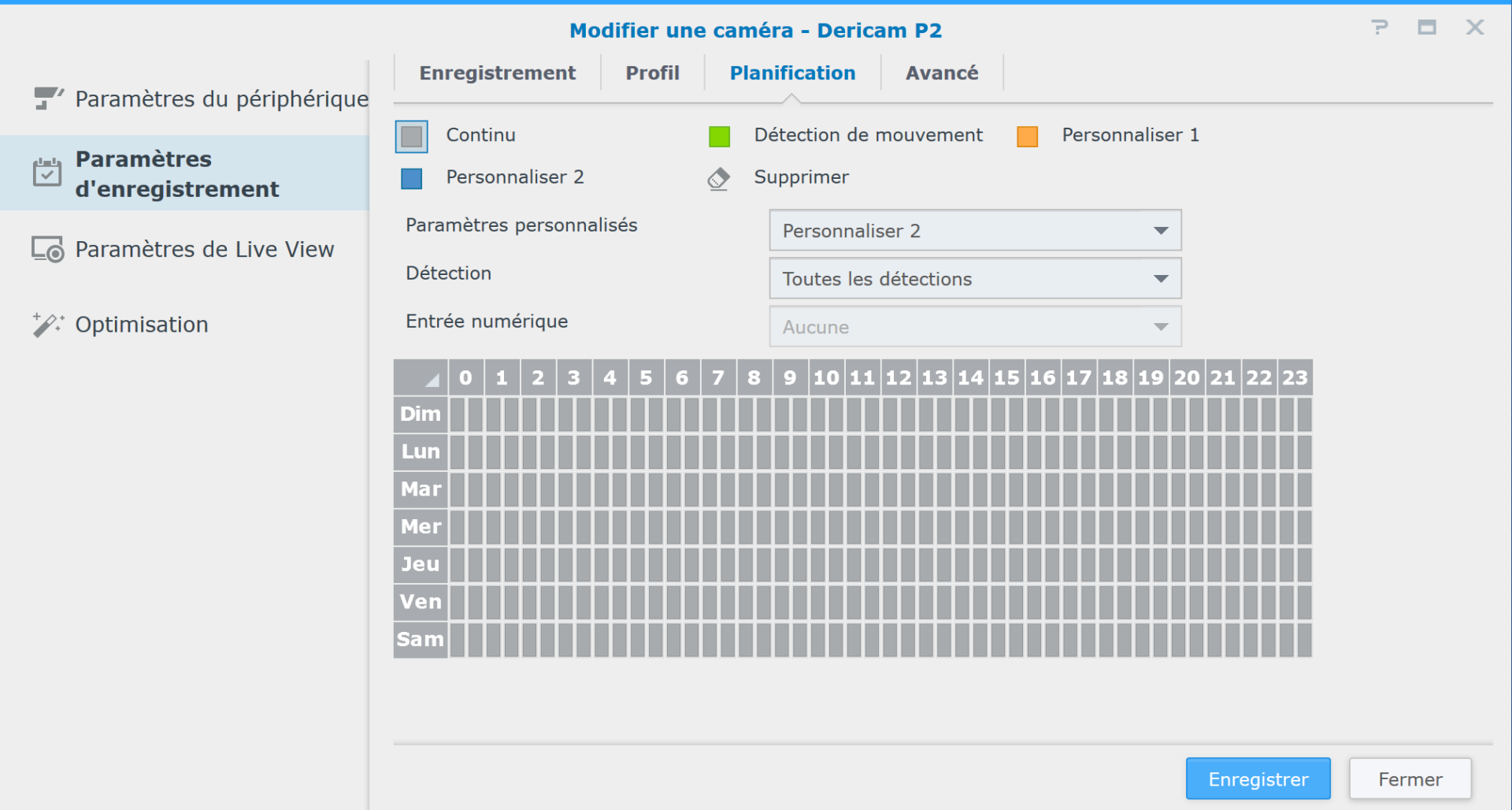Viewport: 1512px width, 810px height.
Task: Select the Continu gray swatch
Action: click(412, 136)
